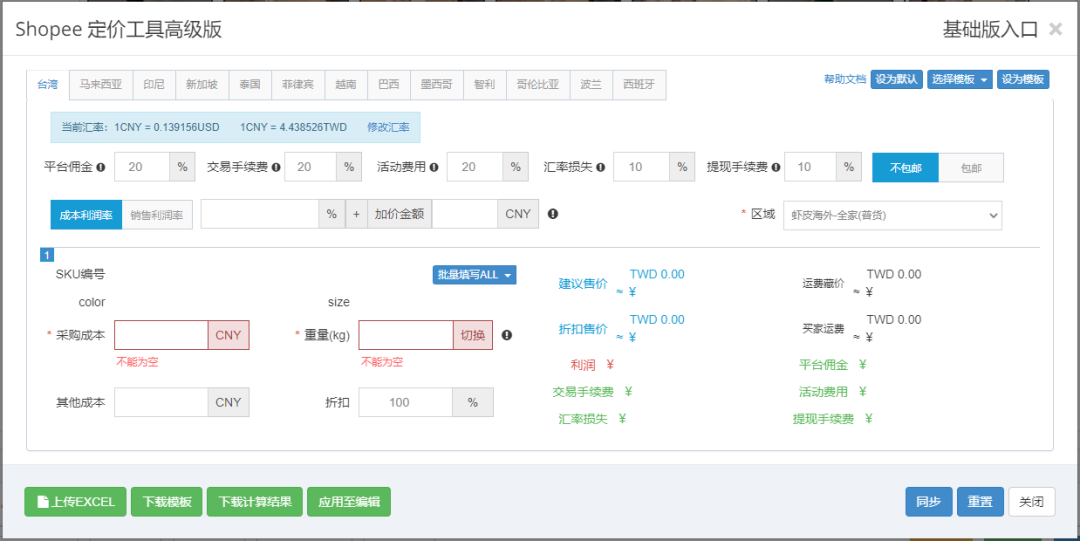Click the info icon next to 提现手续费
The image size is (1080, 541).
(x=775, y=168)
